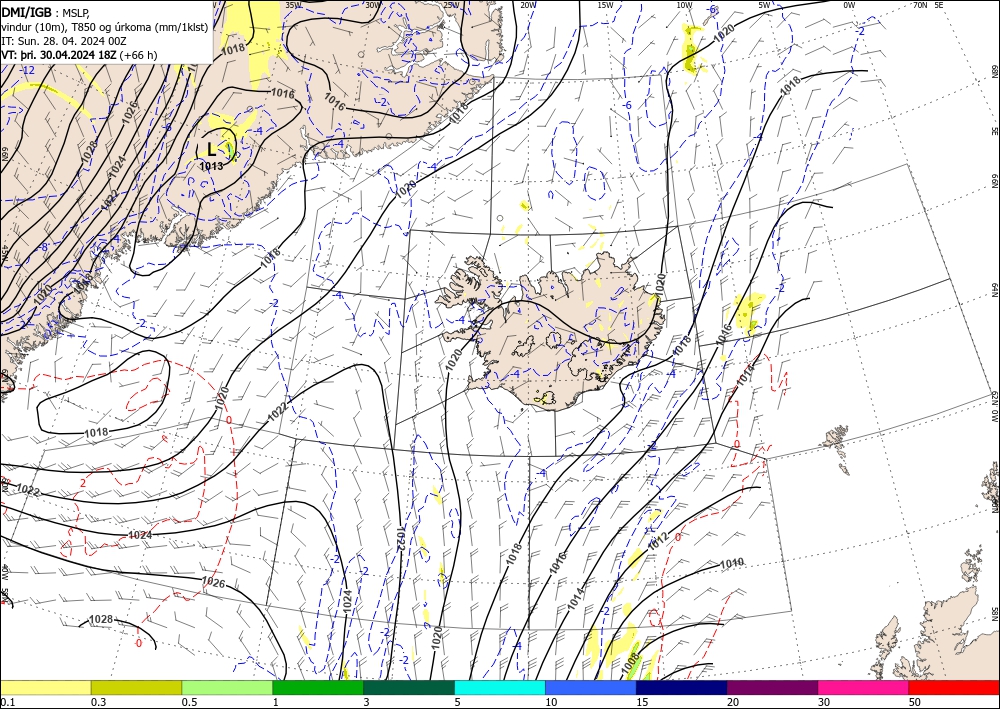Pick the cyan 5 mm legend swatch
This screenshot has height=709, width=1000.
[x=500, y=687]
